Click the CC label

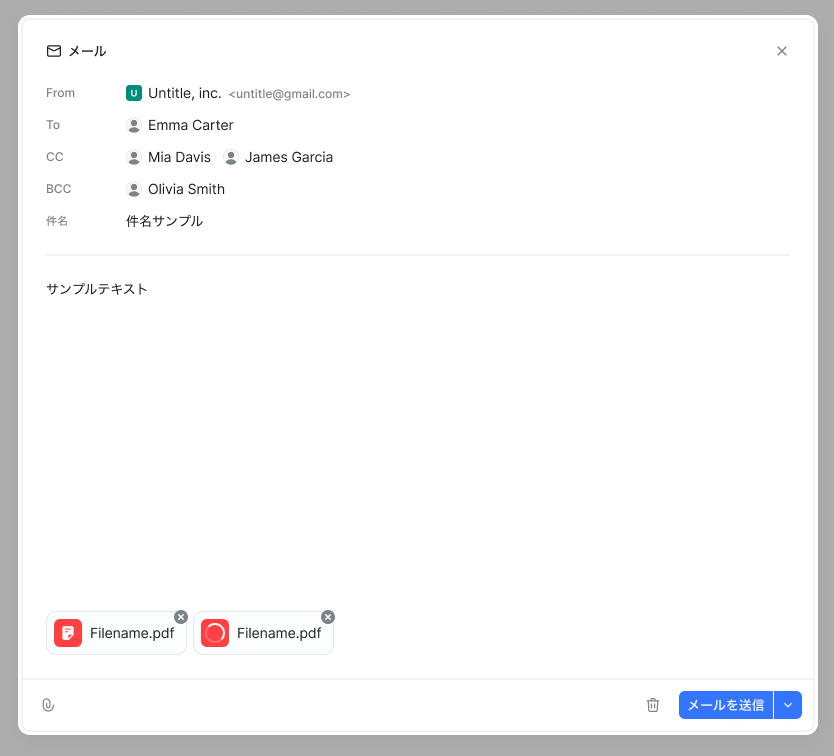pyautogui.click(x=55, y=157)
